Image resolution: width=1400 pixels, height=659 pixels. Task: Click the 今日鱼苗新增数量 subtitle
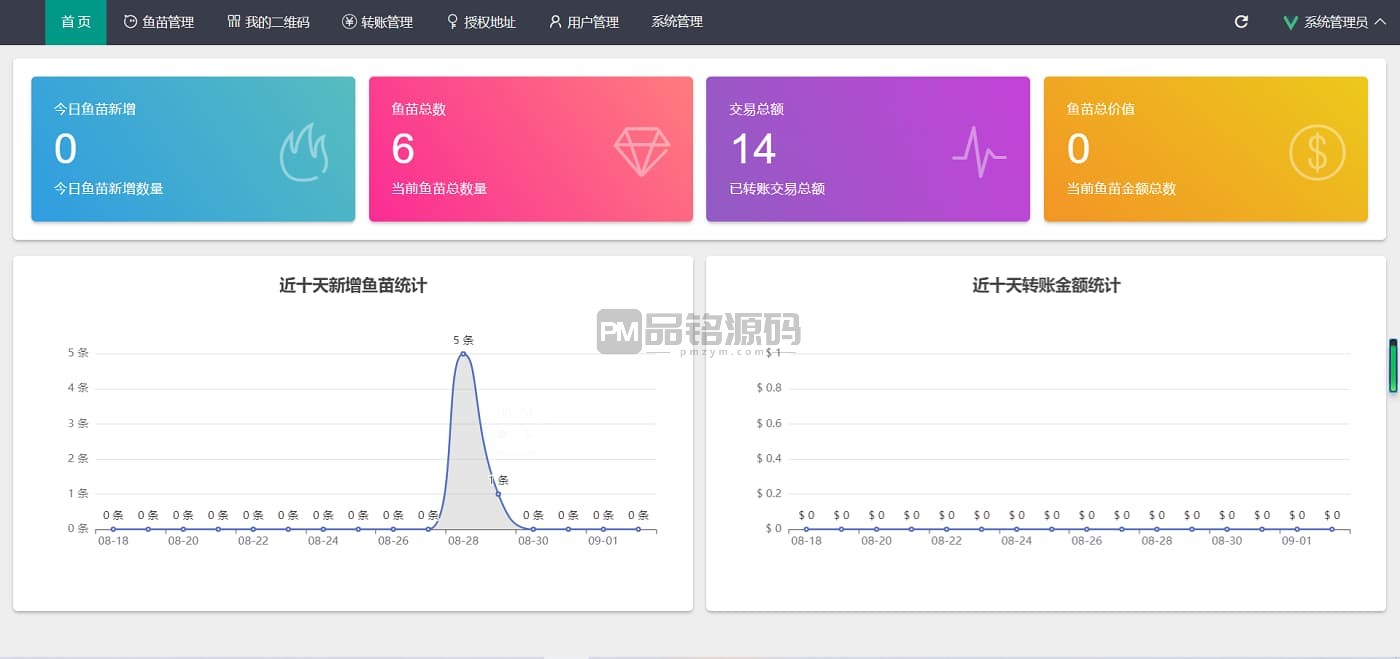109,188
